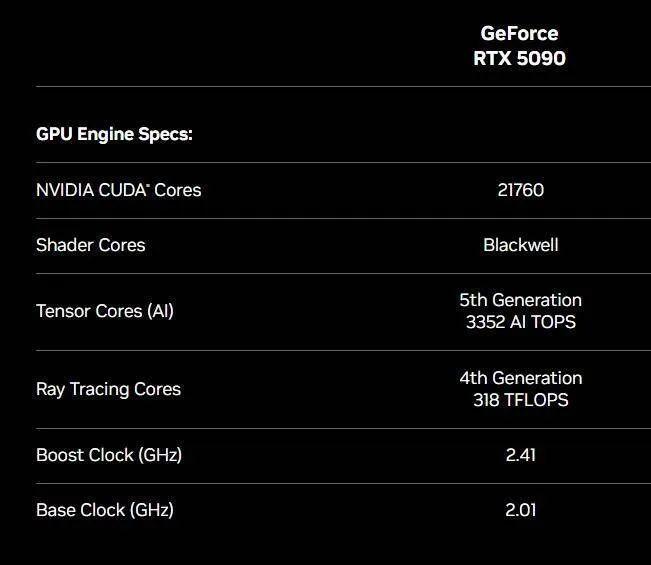Viewport: 651px width, 565px height.
Task: Click the Shader Cores row label
Action: tap(90, 245)
